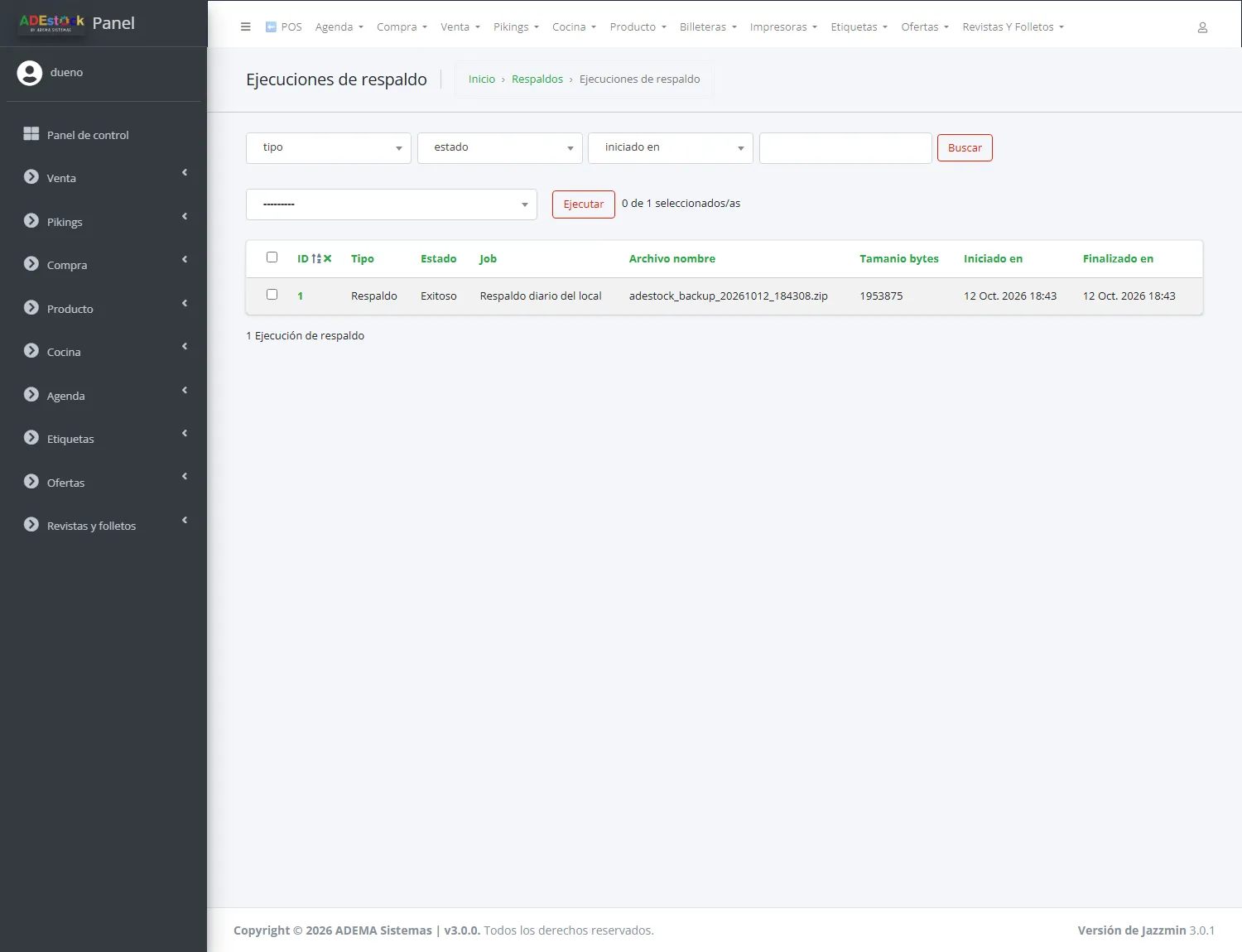The width and height of the screenshot is (1242, 952).
Task: Click the Pikings sidebar arrow-circle icon
Action: 31,221
